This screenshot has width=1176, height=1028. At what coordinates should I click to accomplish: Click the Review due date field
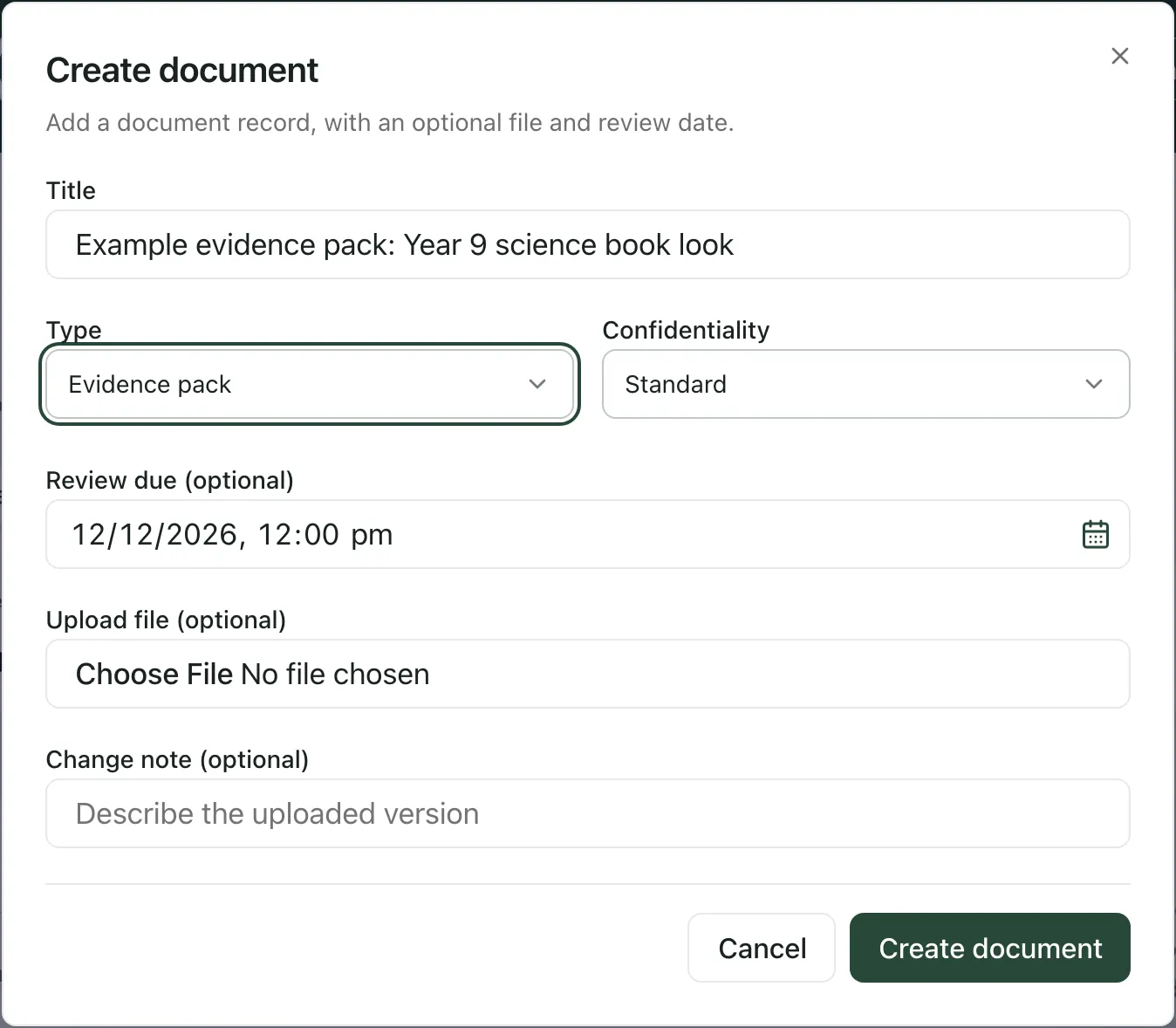click(x=588, y=534)
